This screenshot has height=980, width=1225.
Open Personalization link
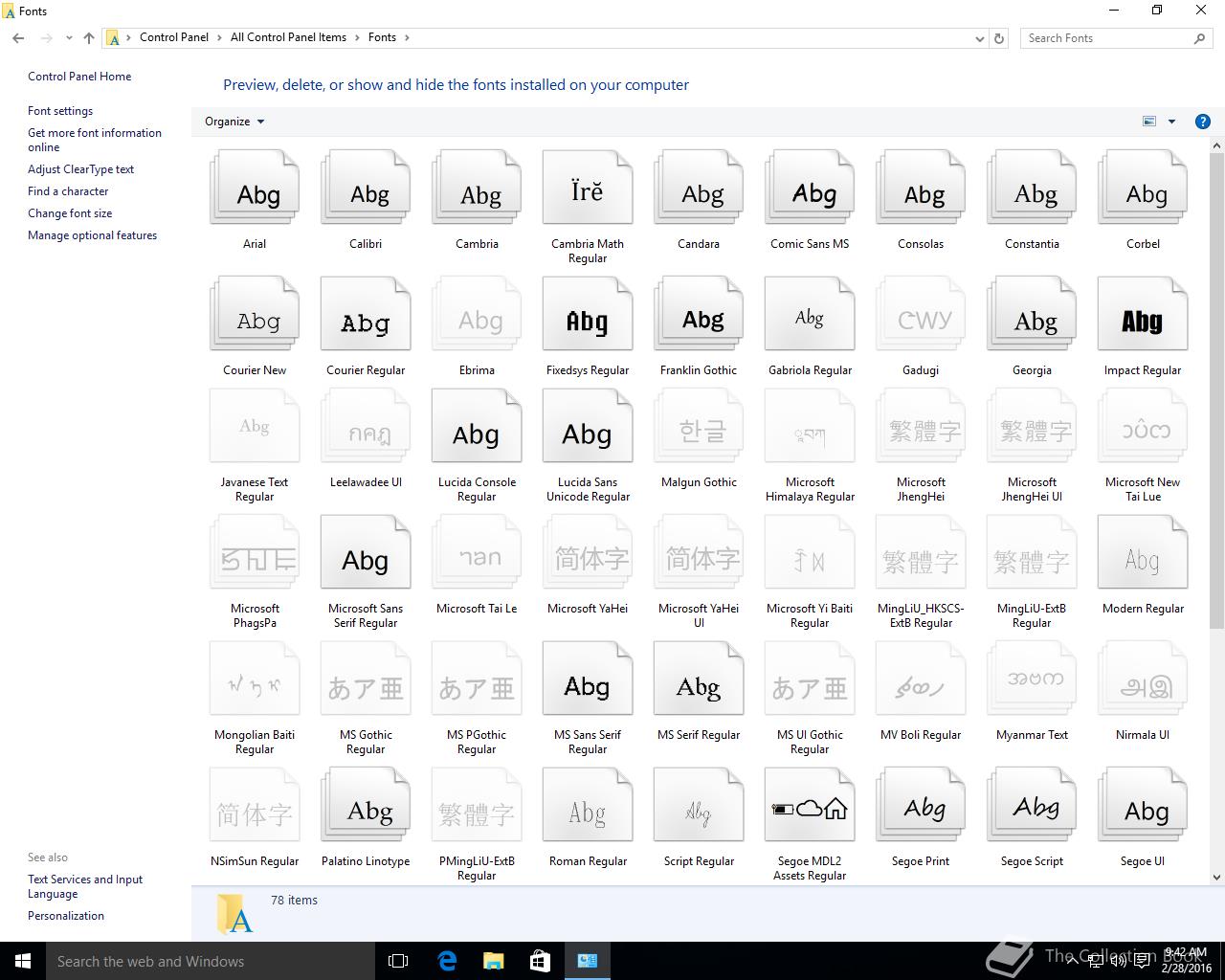coord(66,916)
